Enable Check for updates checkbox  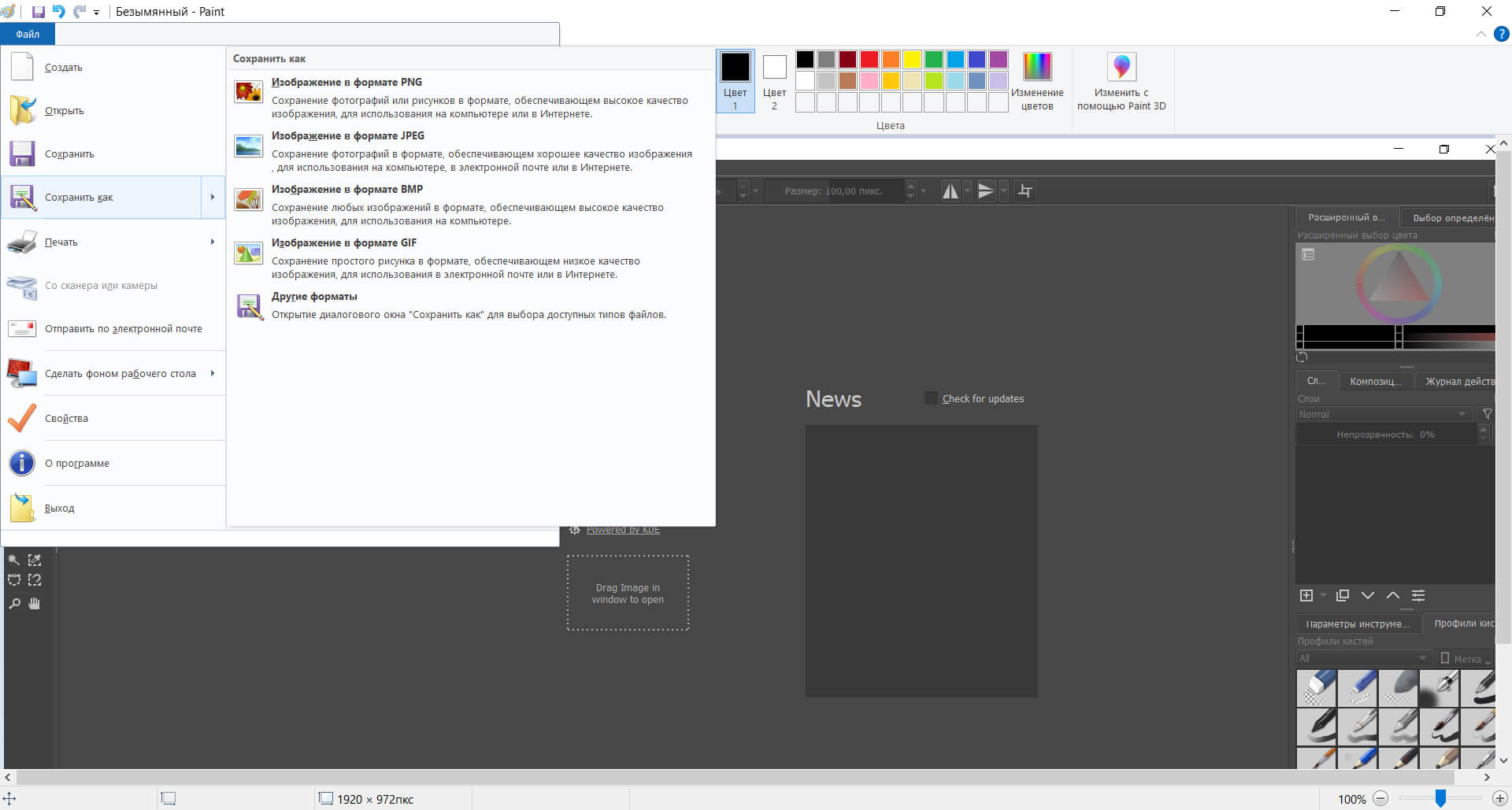coord(931,398)
